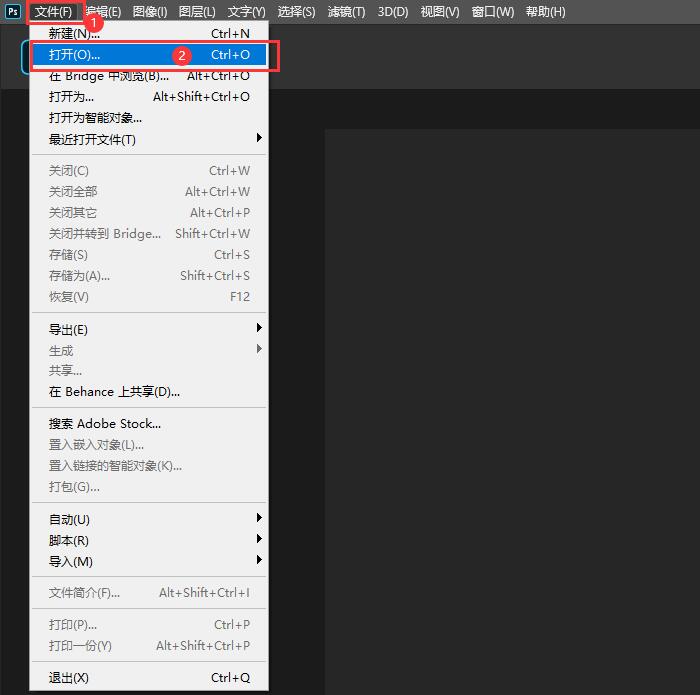Image resolution: width=700 pixels, height=695 pixels.
Task: Expand the 脚本(R) submenu
Action: click(x=149, y=541)
